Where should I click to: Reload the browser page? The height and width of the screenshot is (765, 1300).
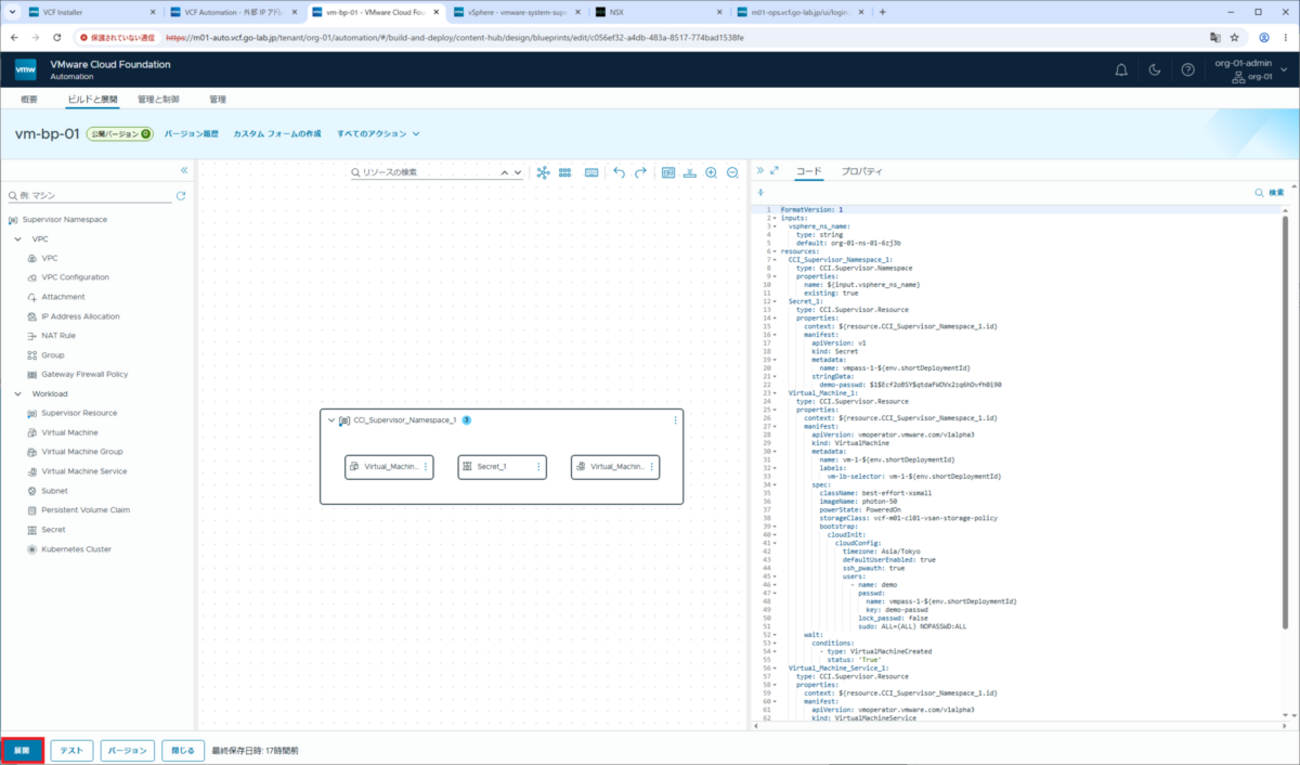coord(57,37)
